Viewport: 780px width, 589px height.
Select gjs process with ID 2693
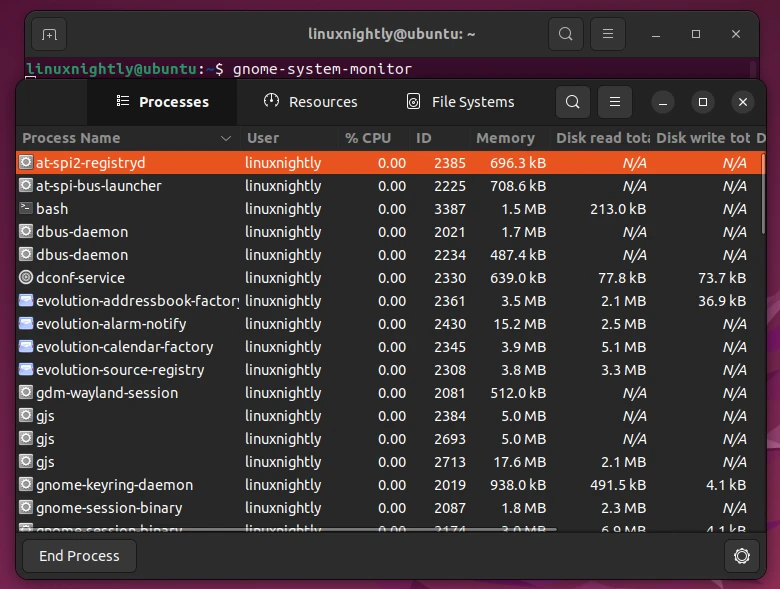[x=390, y=439]
